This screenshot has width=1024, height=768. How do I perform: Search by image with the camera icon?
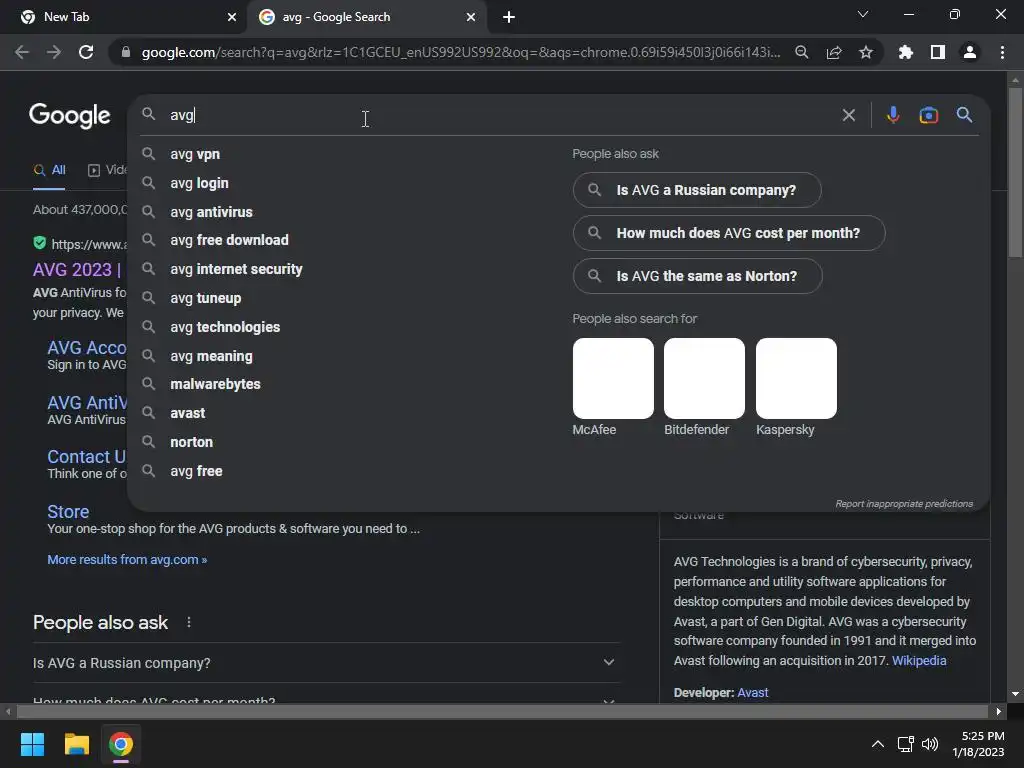coord(929,115)
